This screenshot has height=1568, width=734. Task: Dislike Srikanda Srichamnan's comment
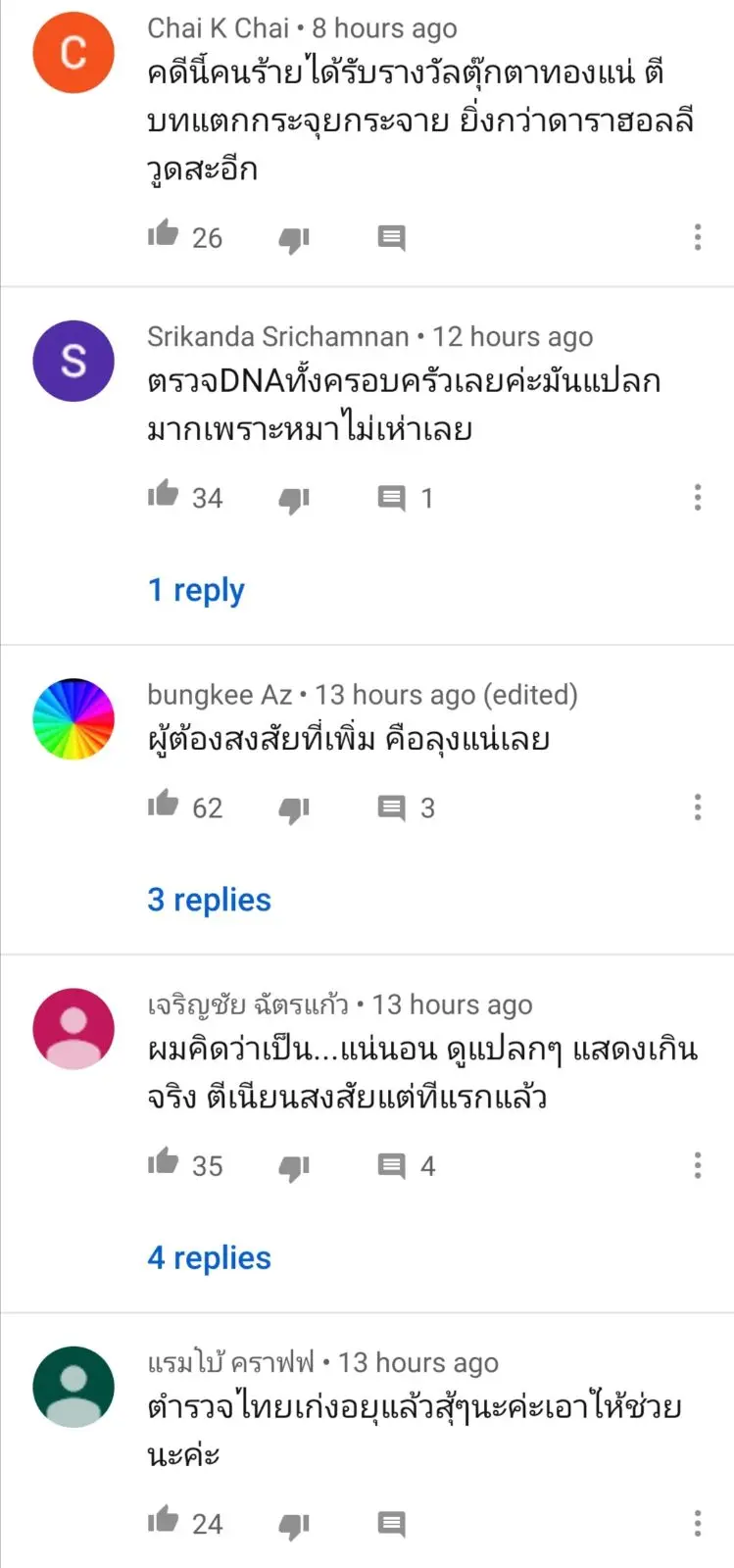click(294, 500)
